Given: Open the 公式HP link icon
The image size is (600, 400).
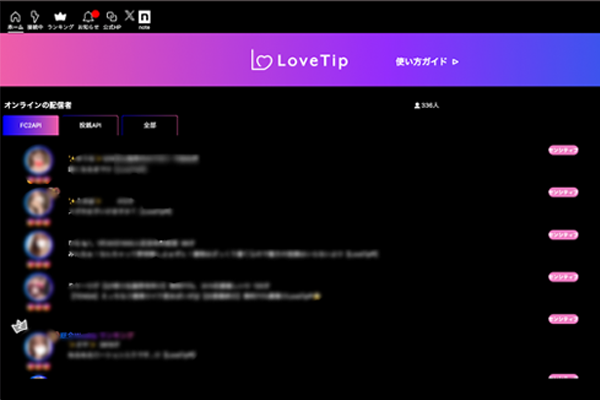Looking at the screenshot, I should tap(112, 20).
